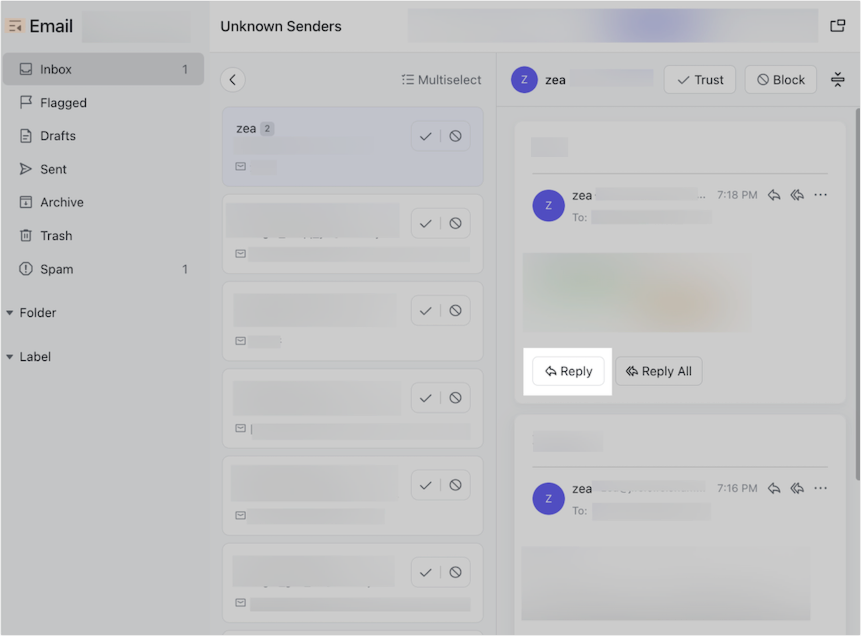Image resolution: width=861 pixels, height=636 pixels.
Task: Trust the second sender in the list
Action: click(x=426, y=224)
